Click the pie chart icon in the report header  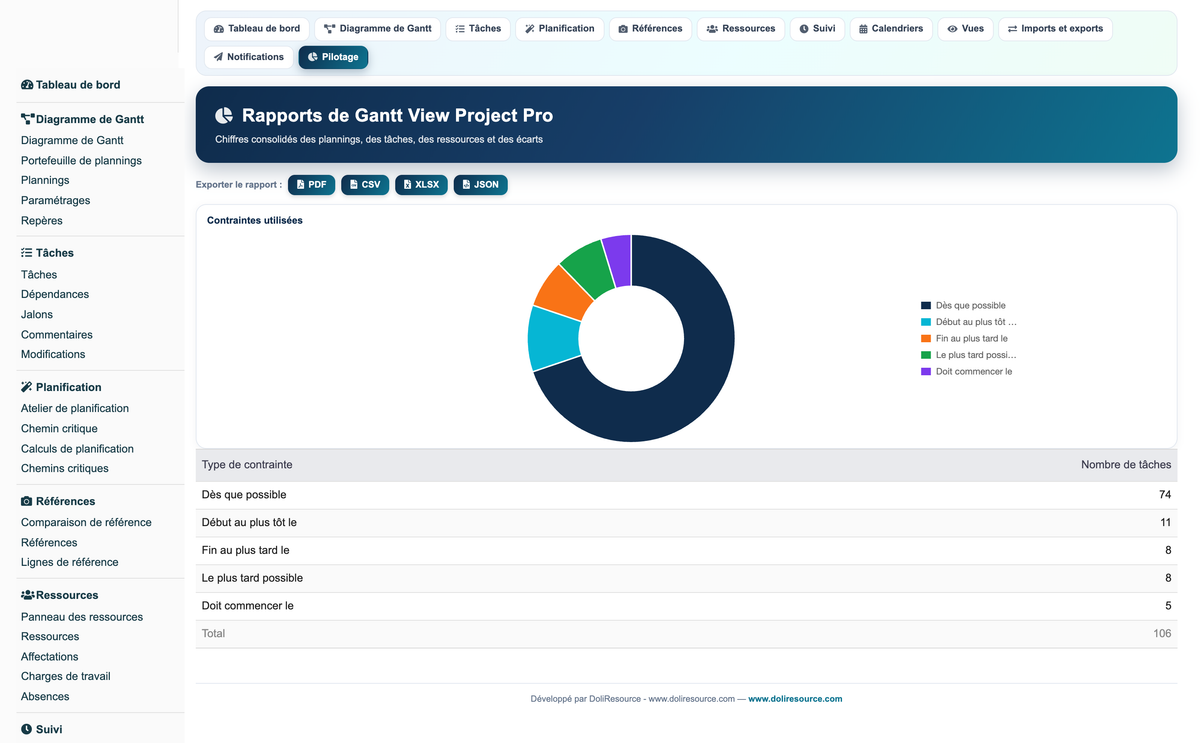[x=224, y=116]
